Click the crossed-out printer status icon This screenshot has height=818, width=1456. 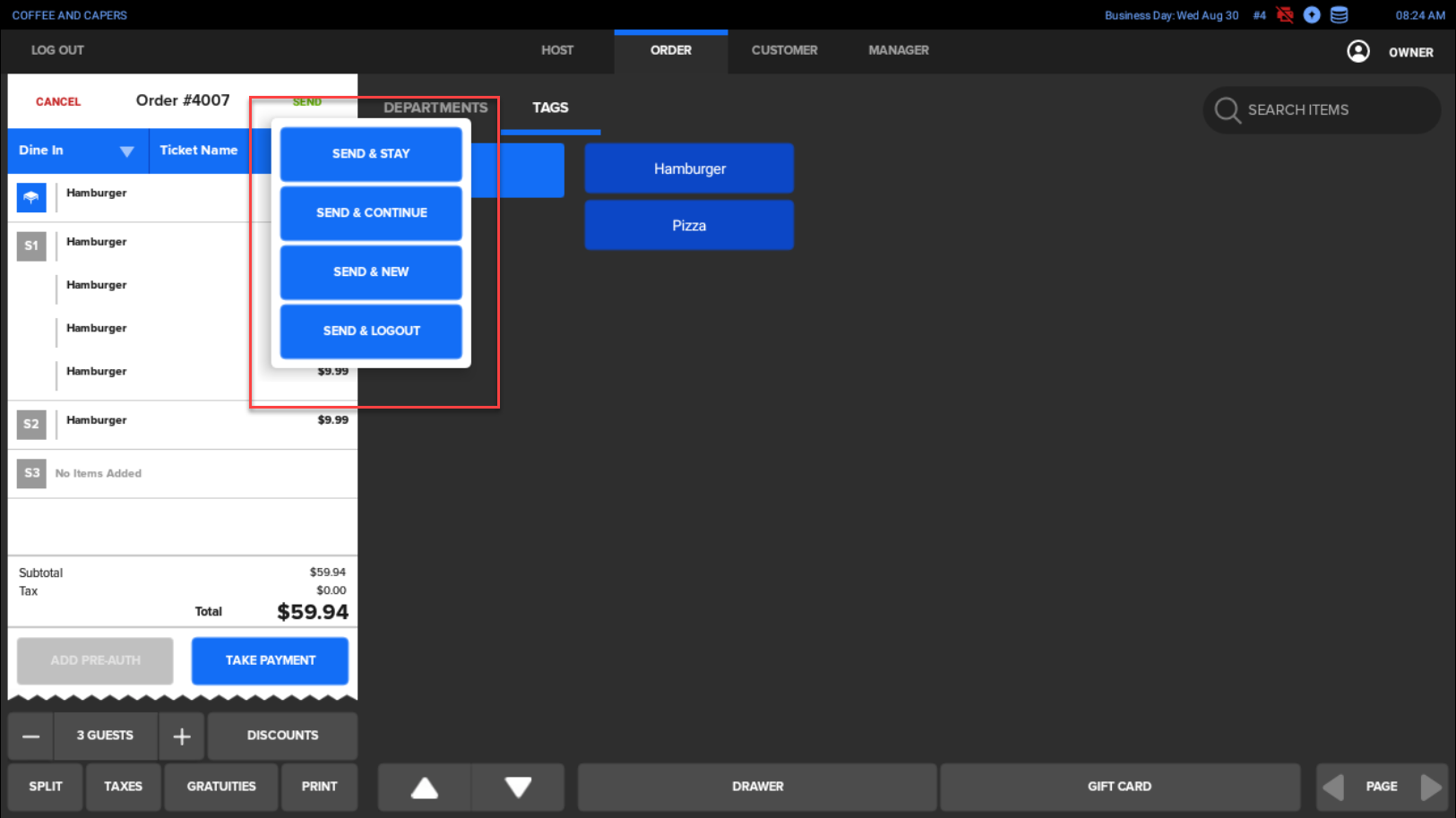(x=1285, y=15)
